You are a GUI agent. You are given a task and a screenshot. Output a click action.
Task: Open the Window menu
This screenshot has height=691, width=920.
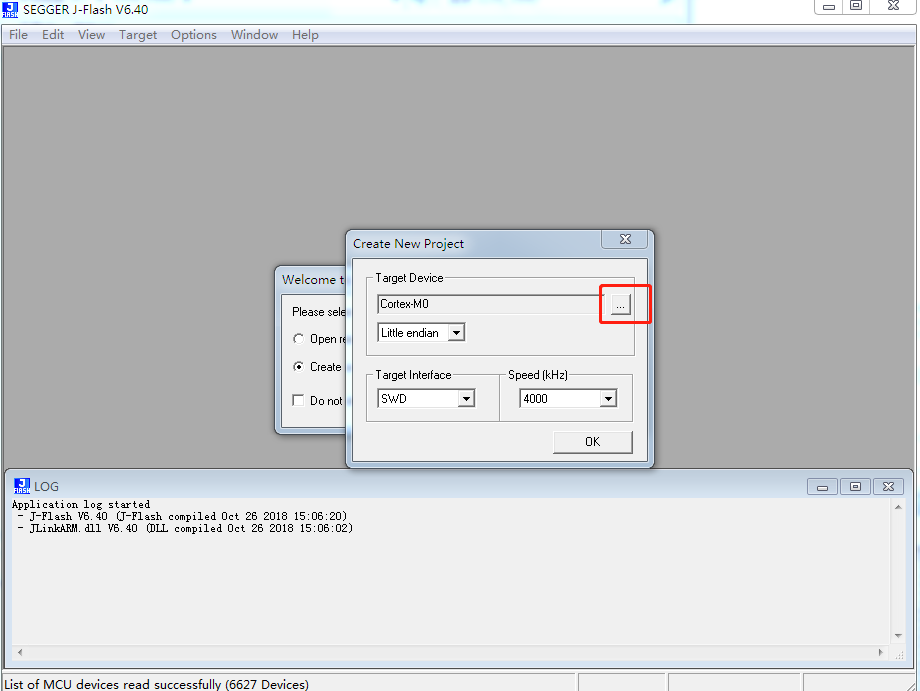254,35
